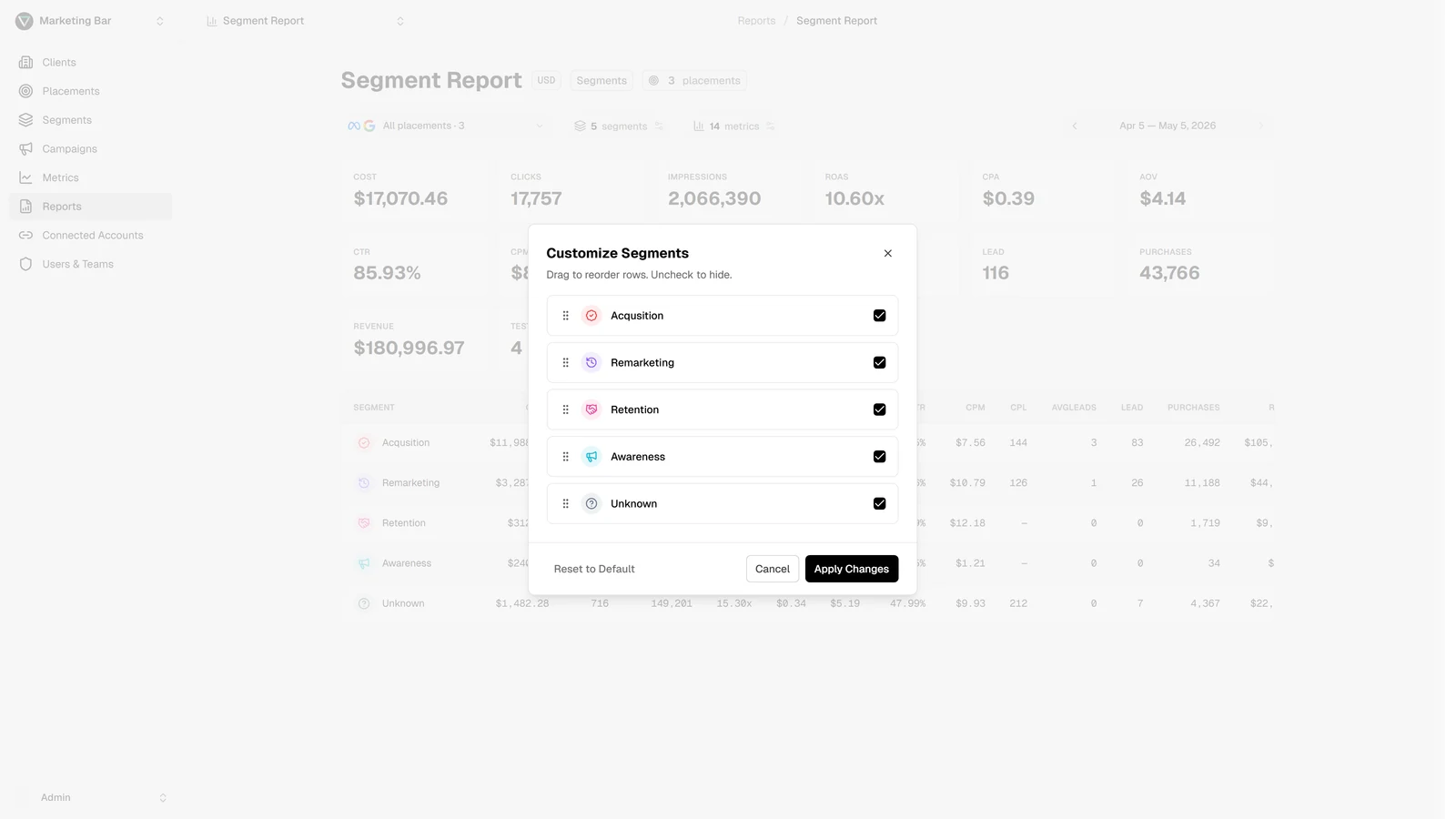The height and width of the screenshot is (819, 1456).
Task: Click the Acqusition row icon in table
Action: (x=364, y=443)
